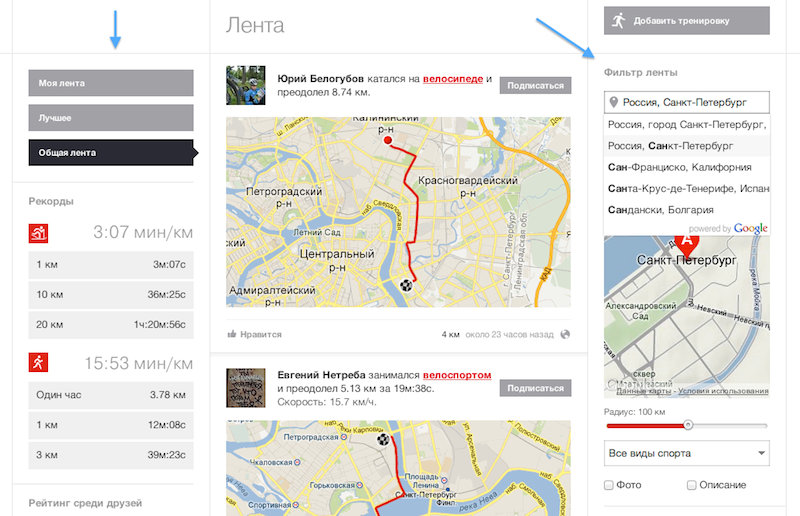
Task: Click the red start marker on first map
Action: [389, 141]
